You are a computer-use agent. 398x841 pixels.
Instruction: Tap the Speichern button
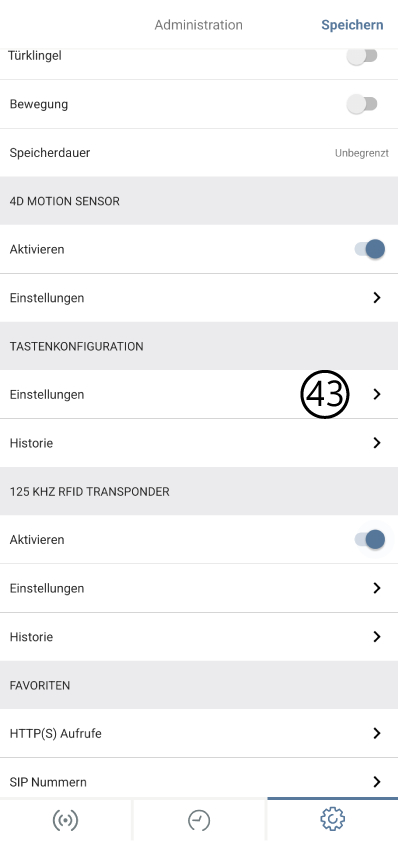pos(352,25)
